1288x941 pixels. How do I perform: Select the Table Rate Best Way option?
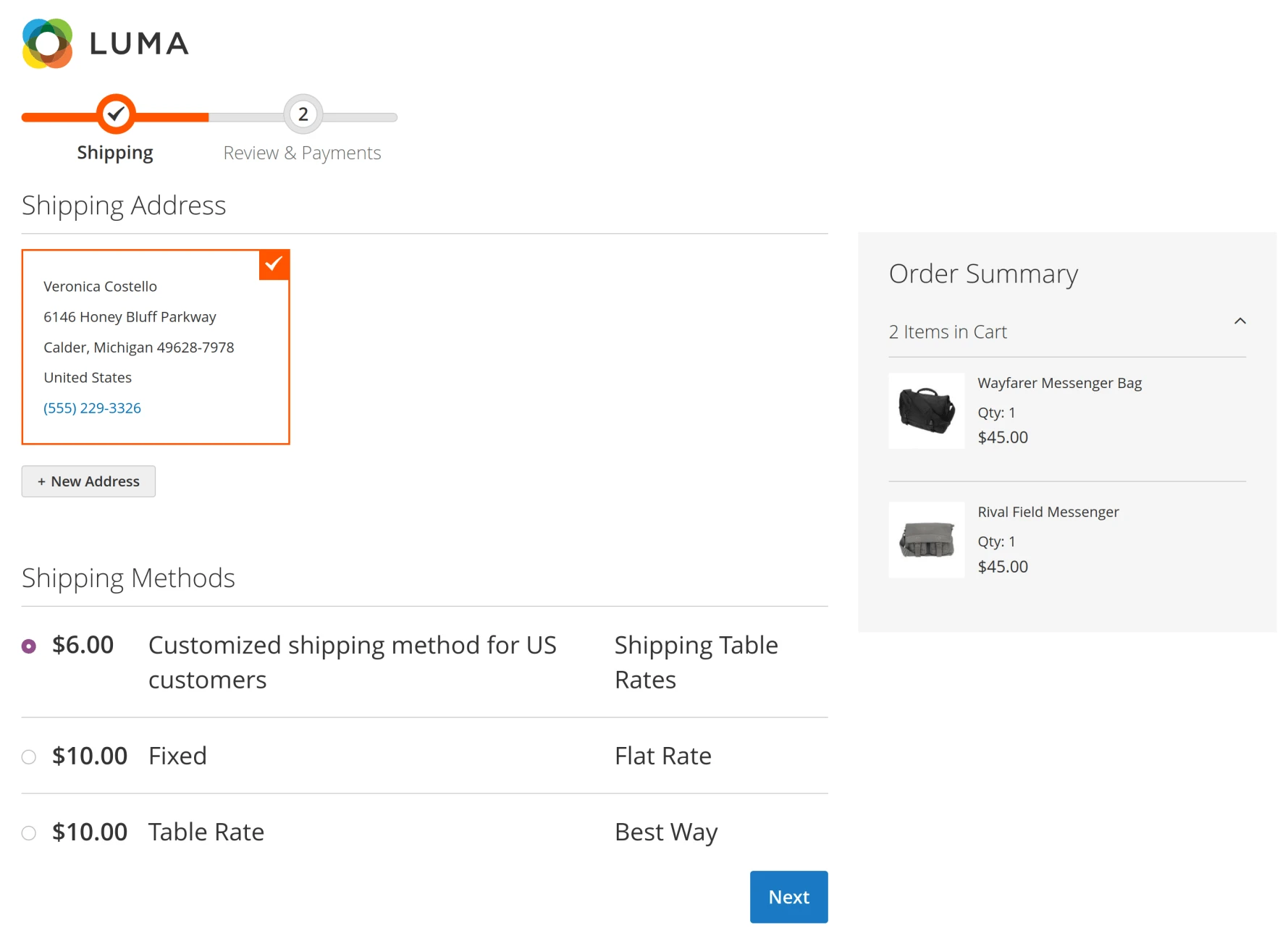[29, 832]
